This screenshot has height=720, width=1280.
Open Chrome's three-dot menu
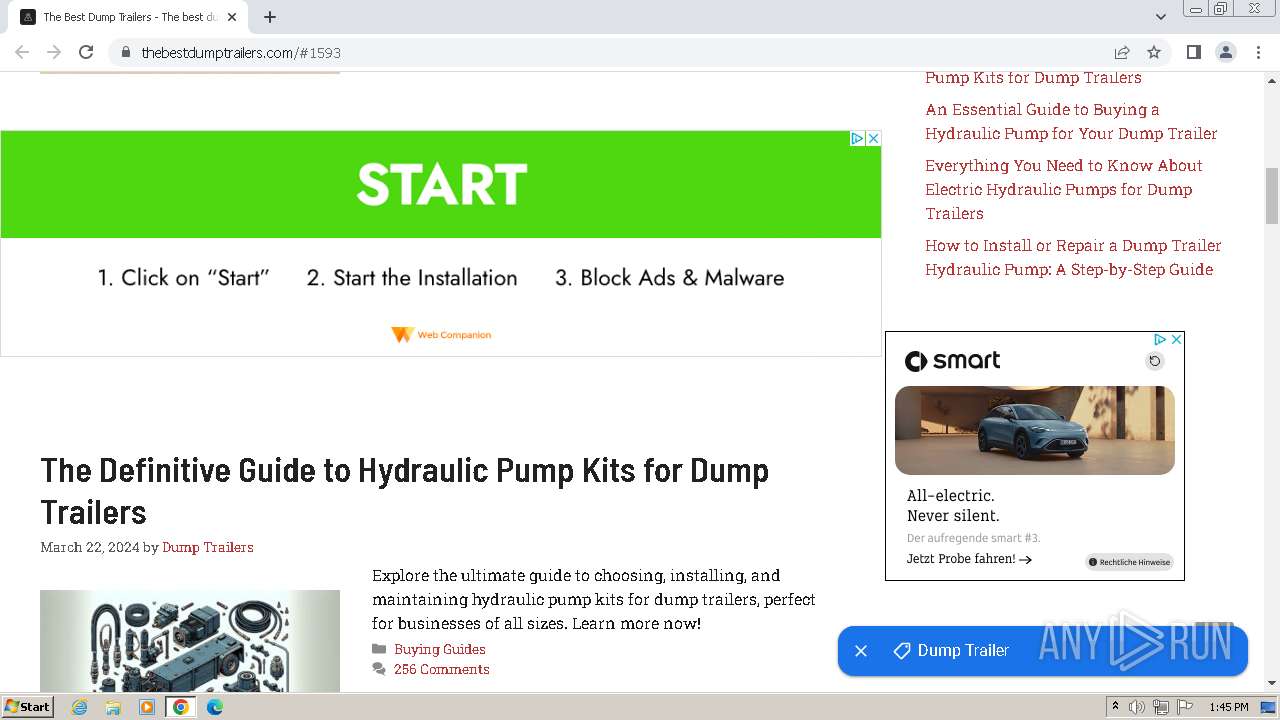pyautogui.click(x=1258, y=52)
